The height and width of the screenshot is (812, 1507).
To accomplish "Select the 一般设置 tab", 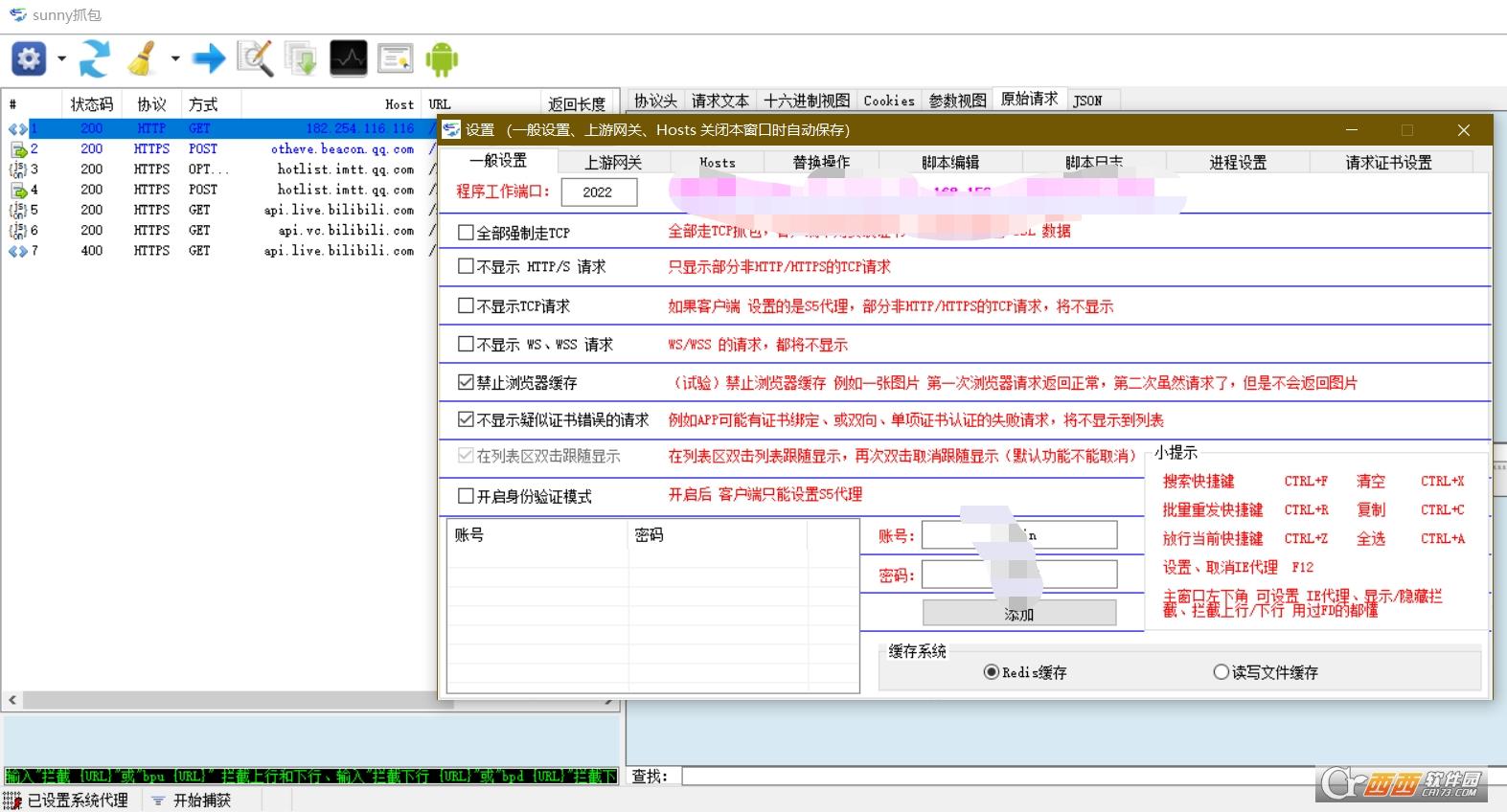I will tap(498, 161).
